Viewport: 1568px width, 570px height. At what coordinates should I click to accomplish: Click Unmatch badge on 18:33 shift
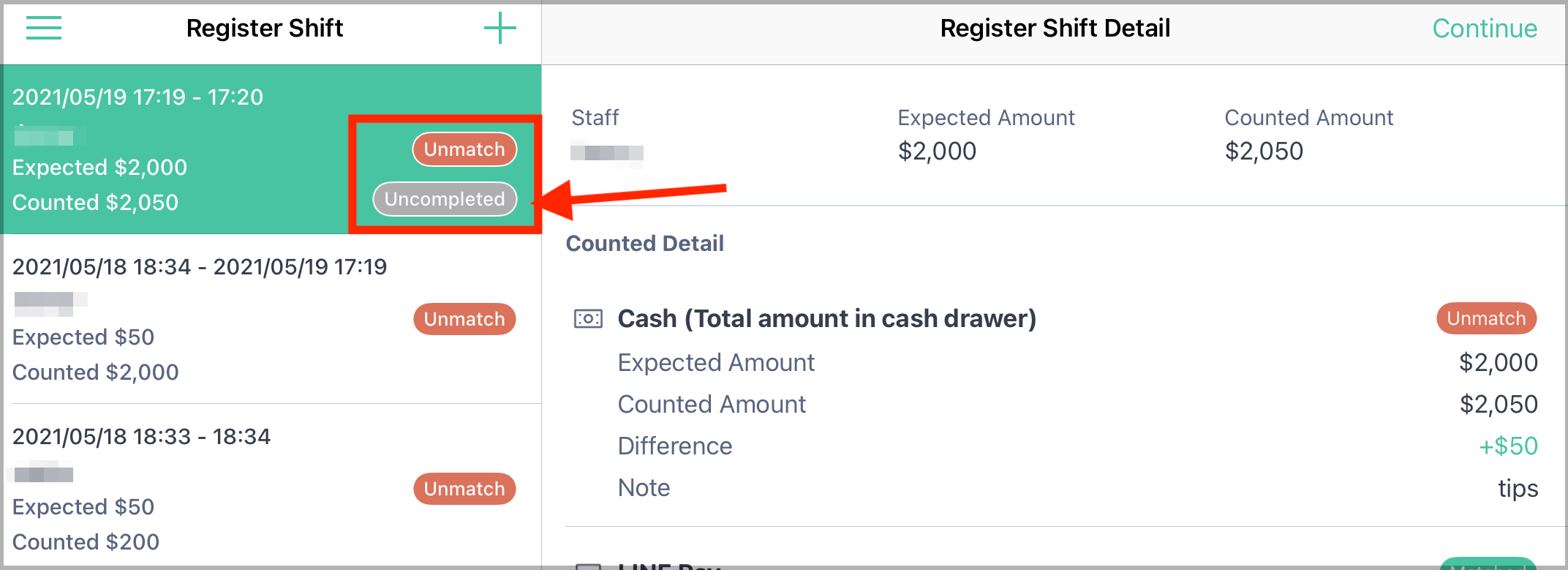point(464,489)
